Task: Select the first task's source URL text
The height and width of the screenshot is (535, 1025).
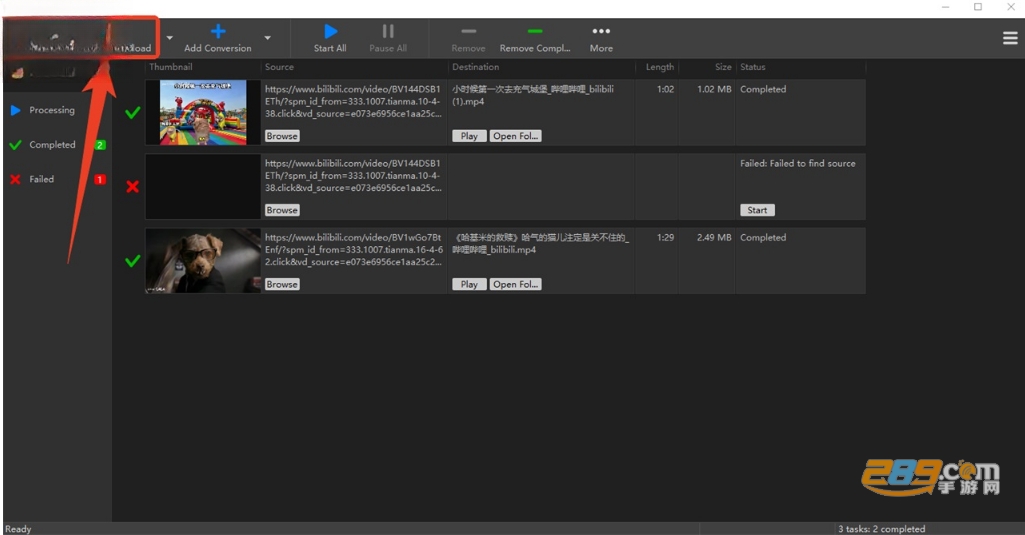Action: click(x=353, y=101)
